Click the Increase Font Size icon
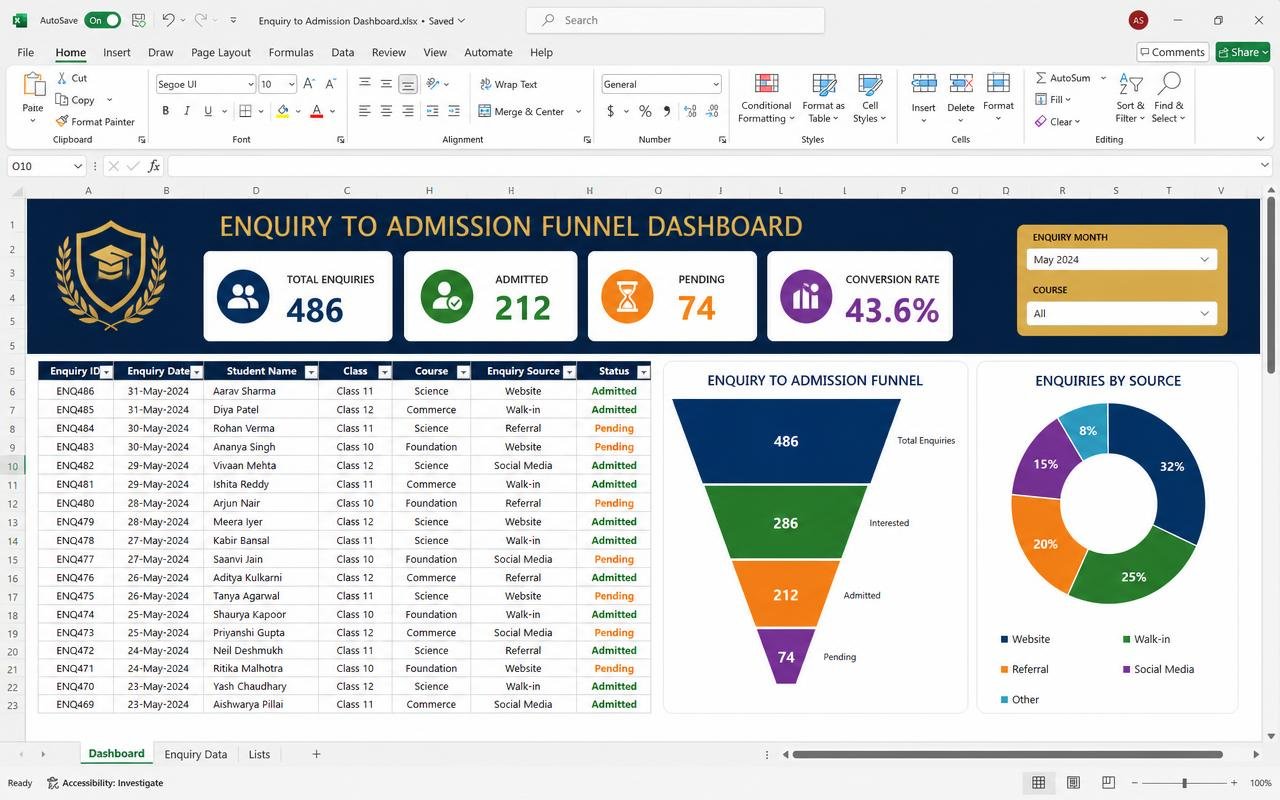Viewport: 1280px width, 800px height. point(309,84)
